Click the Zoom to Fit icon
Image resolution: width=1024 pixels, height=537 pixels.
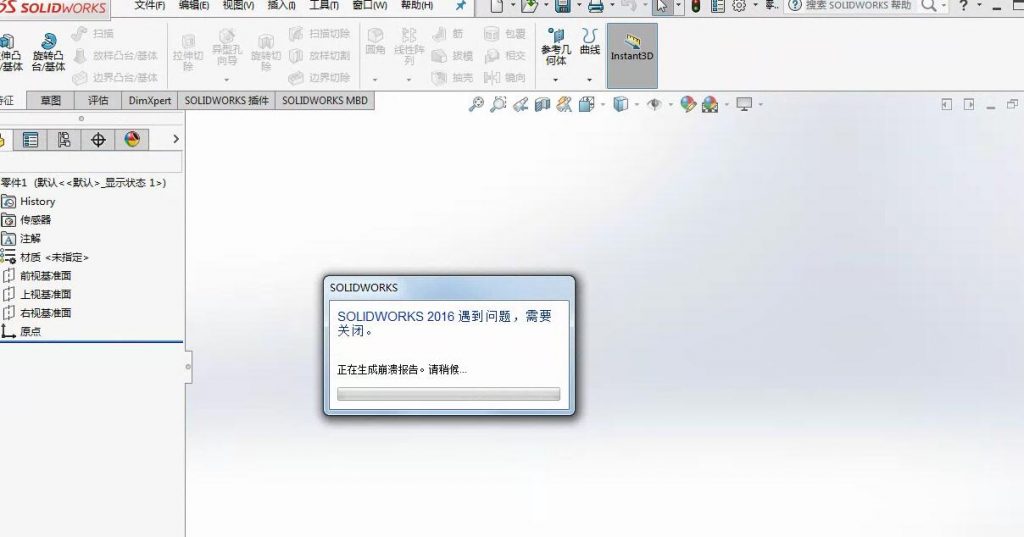tap(476, 104)
